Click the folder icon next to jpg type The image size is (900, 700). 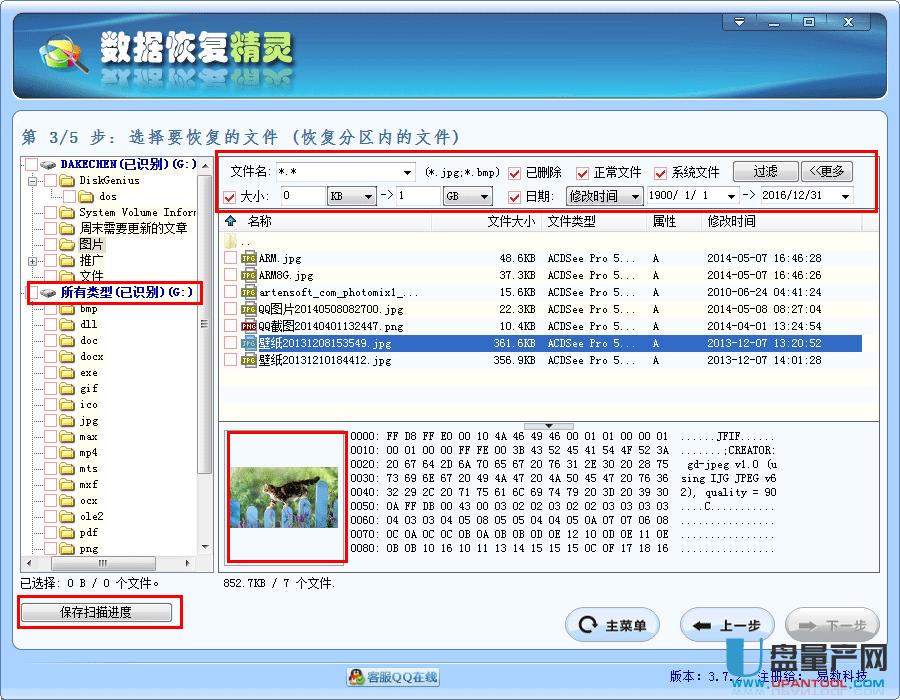point(66,421)
